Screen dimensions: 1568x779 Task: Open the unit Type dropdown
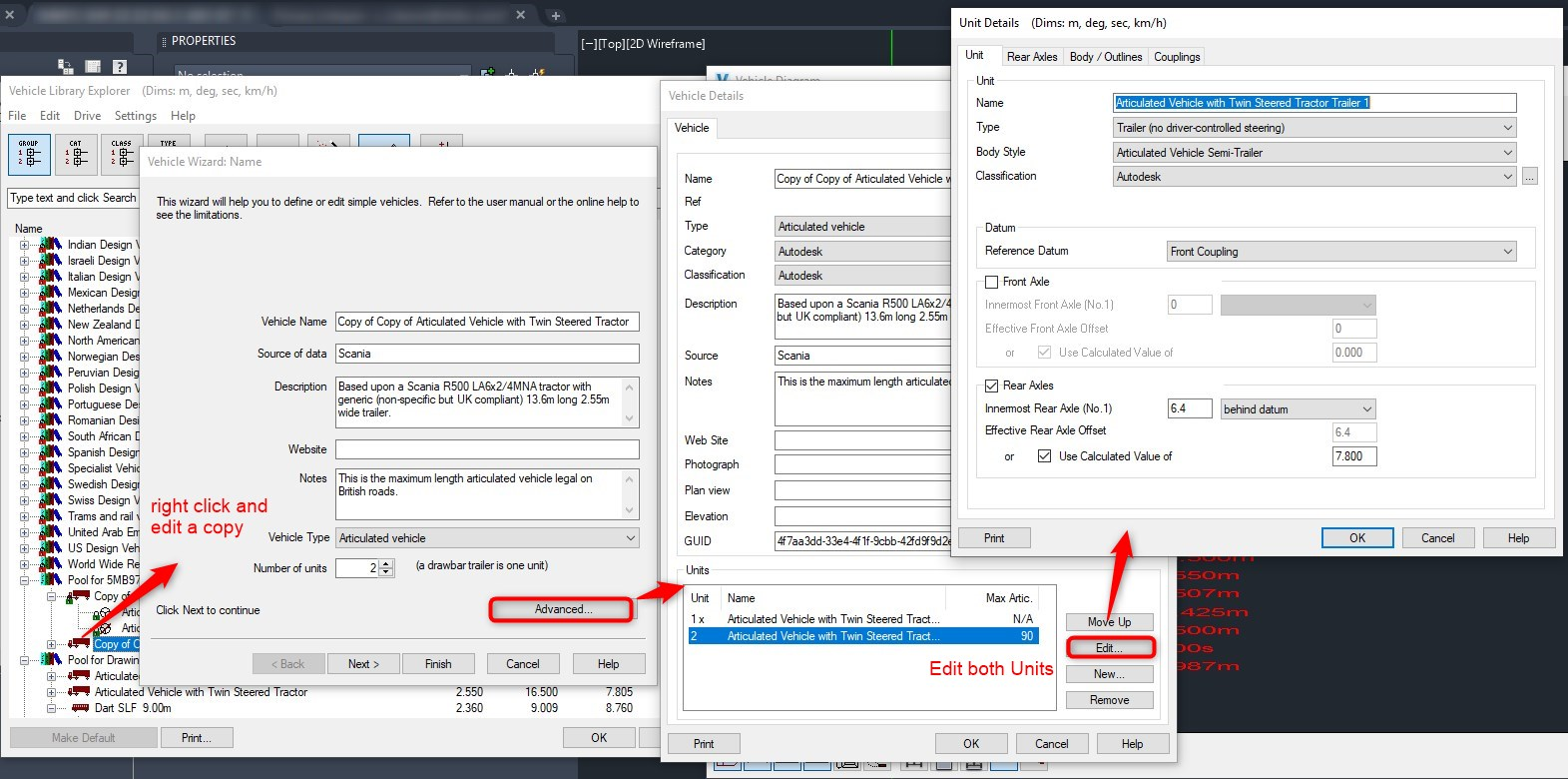pos(1314,128)
